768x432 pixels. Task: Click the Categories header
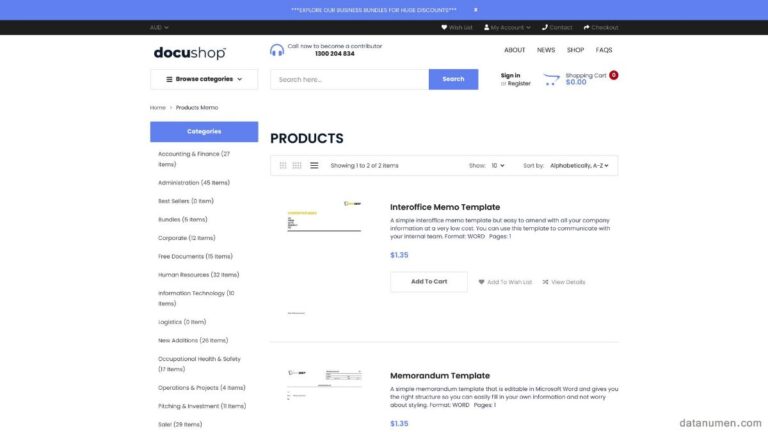click(x=204, y=132)
